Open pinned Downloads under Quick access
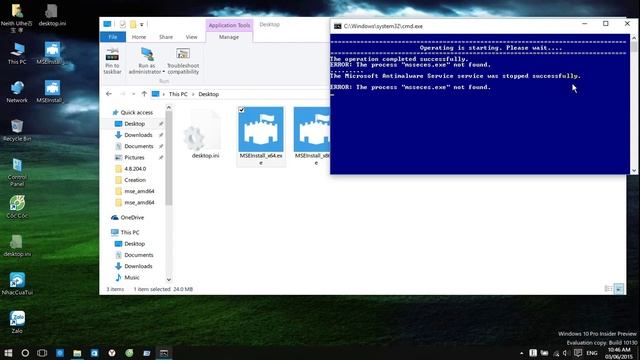 tap(138, 135)
